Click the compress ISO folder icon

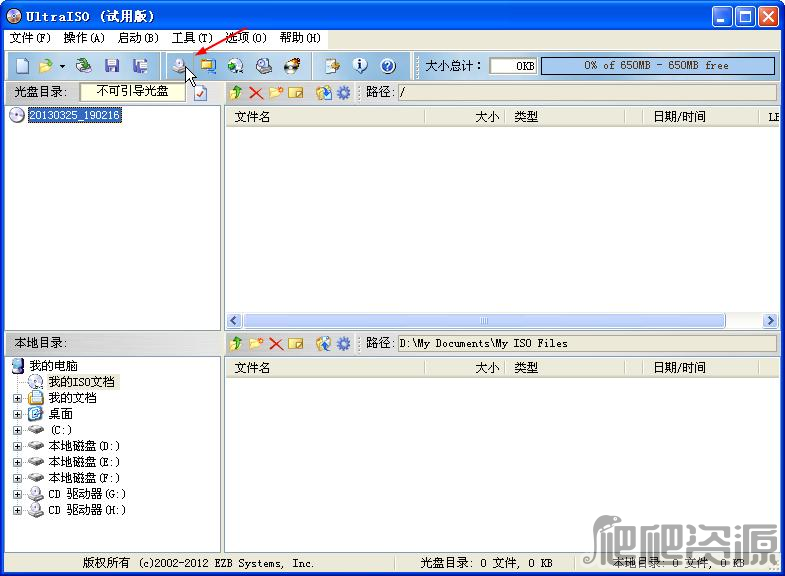click(x=208, y=66)
